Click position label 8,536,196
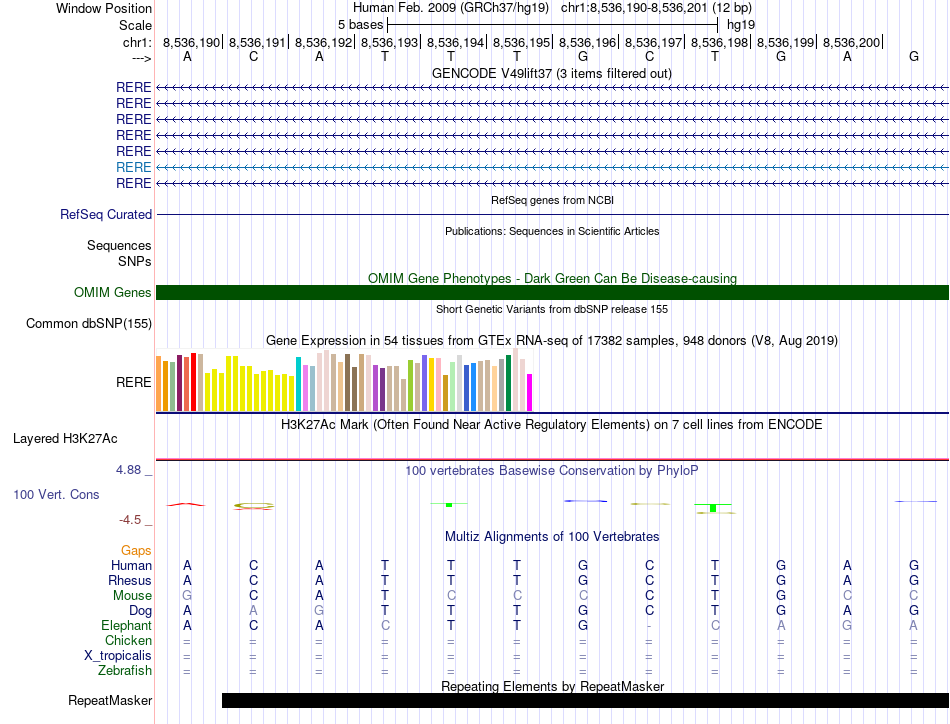 tap(587, 42)
